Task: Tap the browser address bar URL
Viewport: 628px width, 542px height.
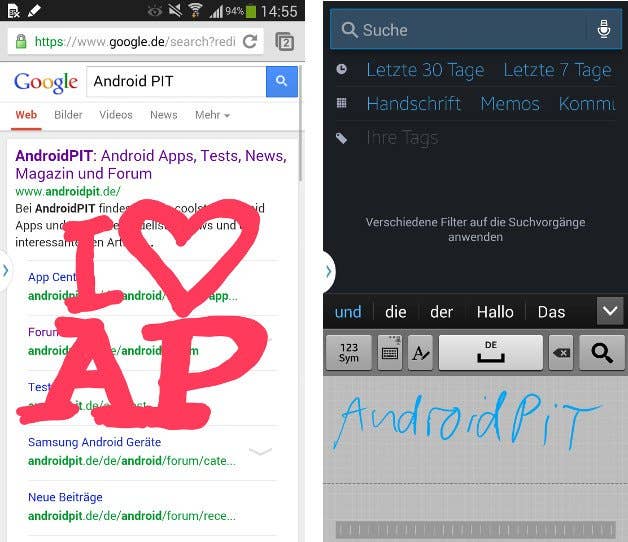Action: [x=135, y=41]
